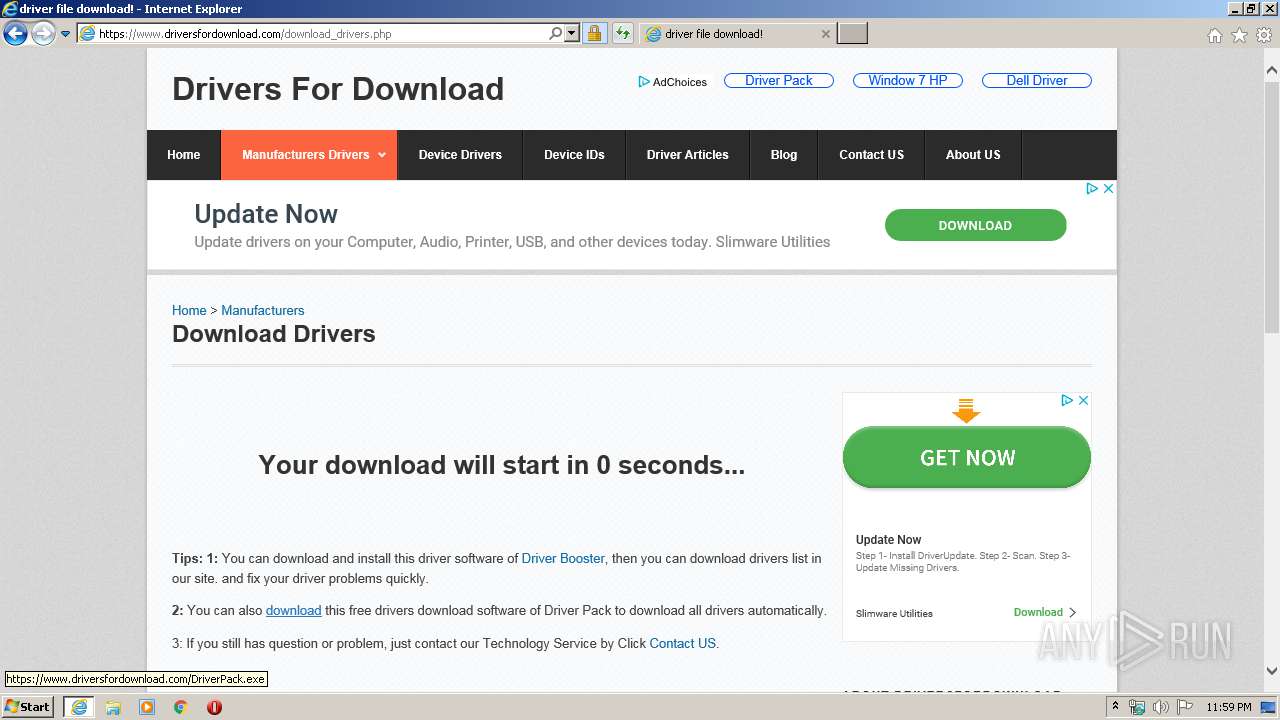Screen dimensions: 1280x720
Task: Click the green DOWNLOAD banner button
Action: coord(975,225)
